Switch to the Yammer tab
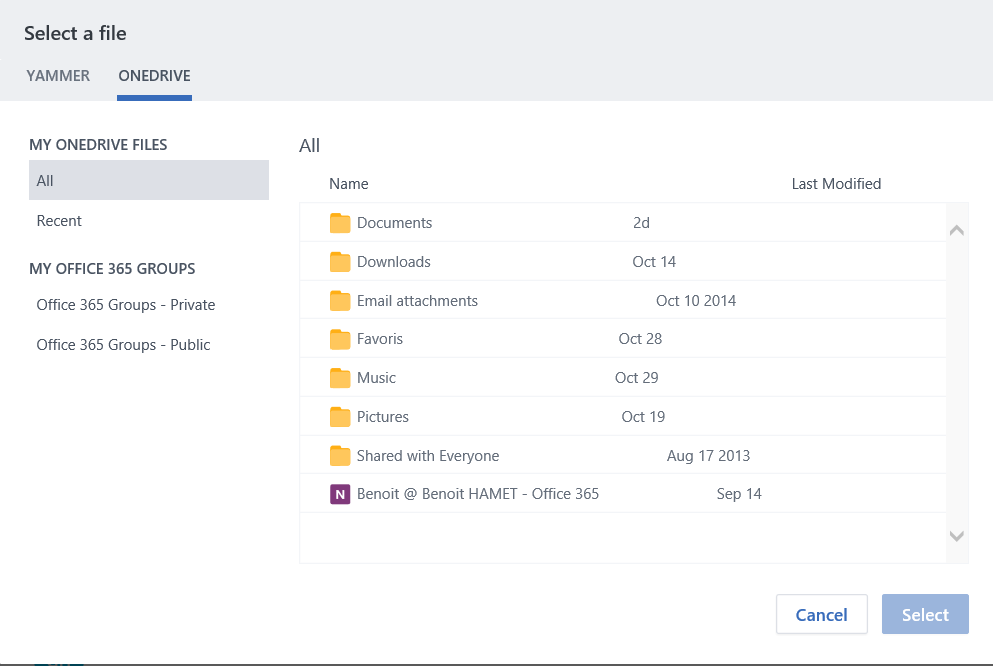Viewport: 993px width, 666px height. pyautogui.click(x=58, y=76)
